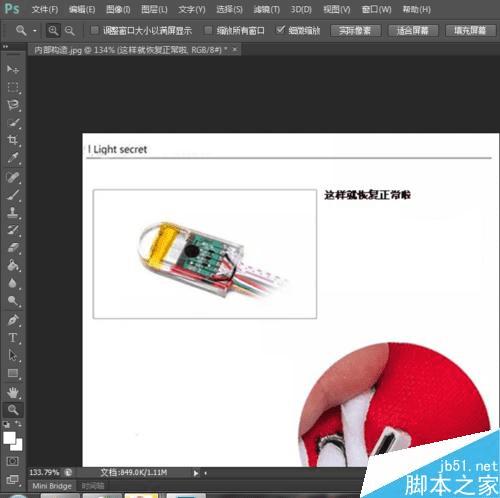The width and height of the screenshot is (500, 498).
Task: Open the 窗口(W) menu
Action: 376,9
